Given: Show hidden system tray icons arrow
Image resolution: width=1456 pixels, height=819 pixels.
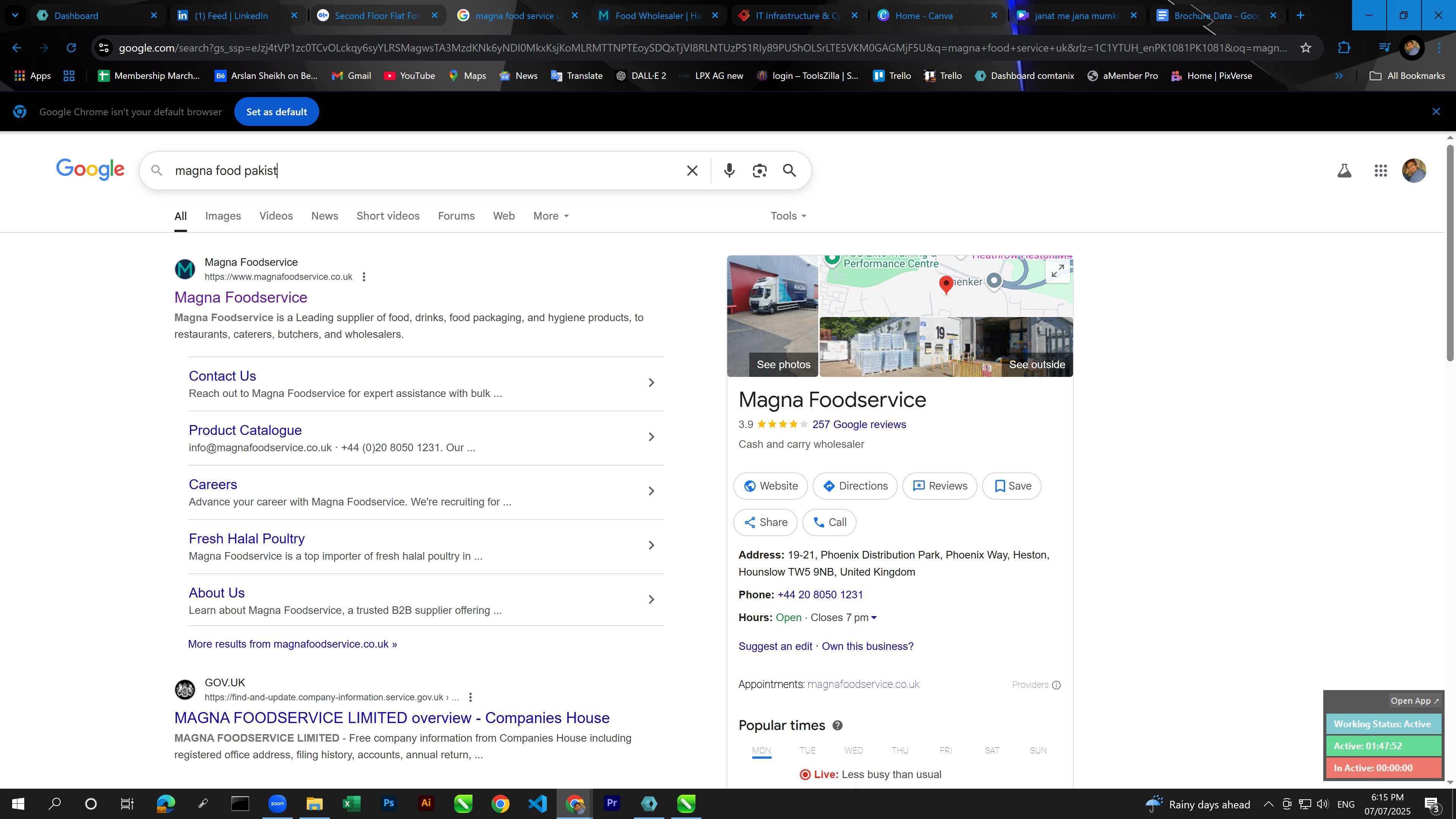Looking at the screenshot, I should coord(1268,804).
